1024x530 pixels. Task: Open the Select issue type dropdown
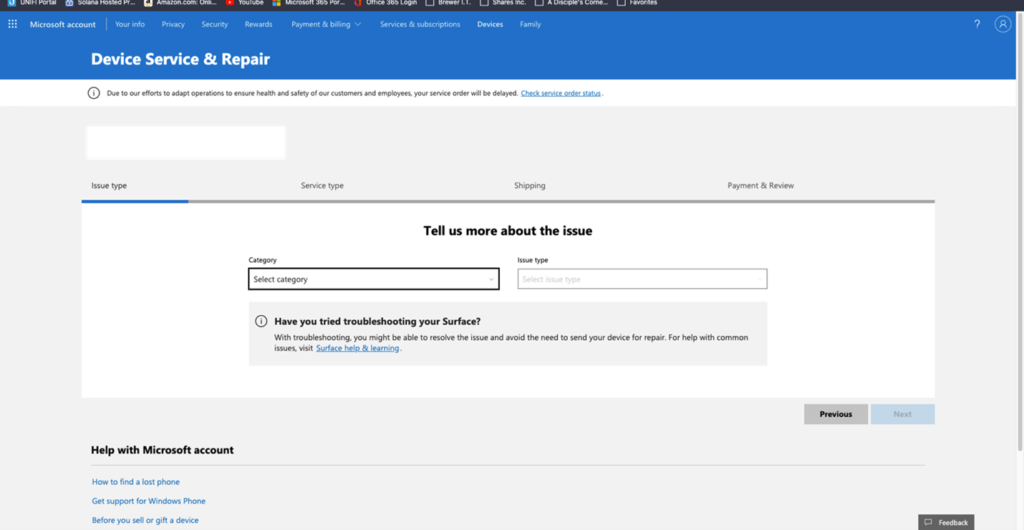[642, 279]
